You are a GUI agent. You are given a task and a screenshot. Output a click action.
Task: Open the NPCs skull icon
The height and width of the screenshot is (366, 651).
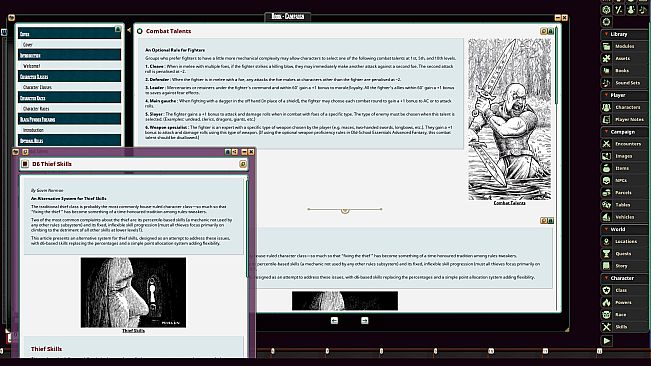pyautogui.click(x=606, y=181)
